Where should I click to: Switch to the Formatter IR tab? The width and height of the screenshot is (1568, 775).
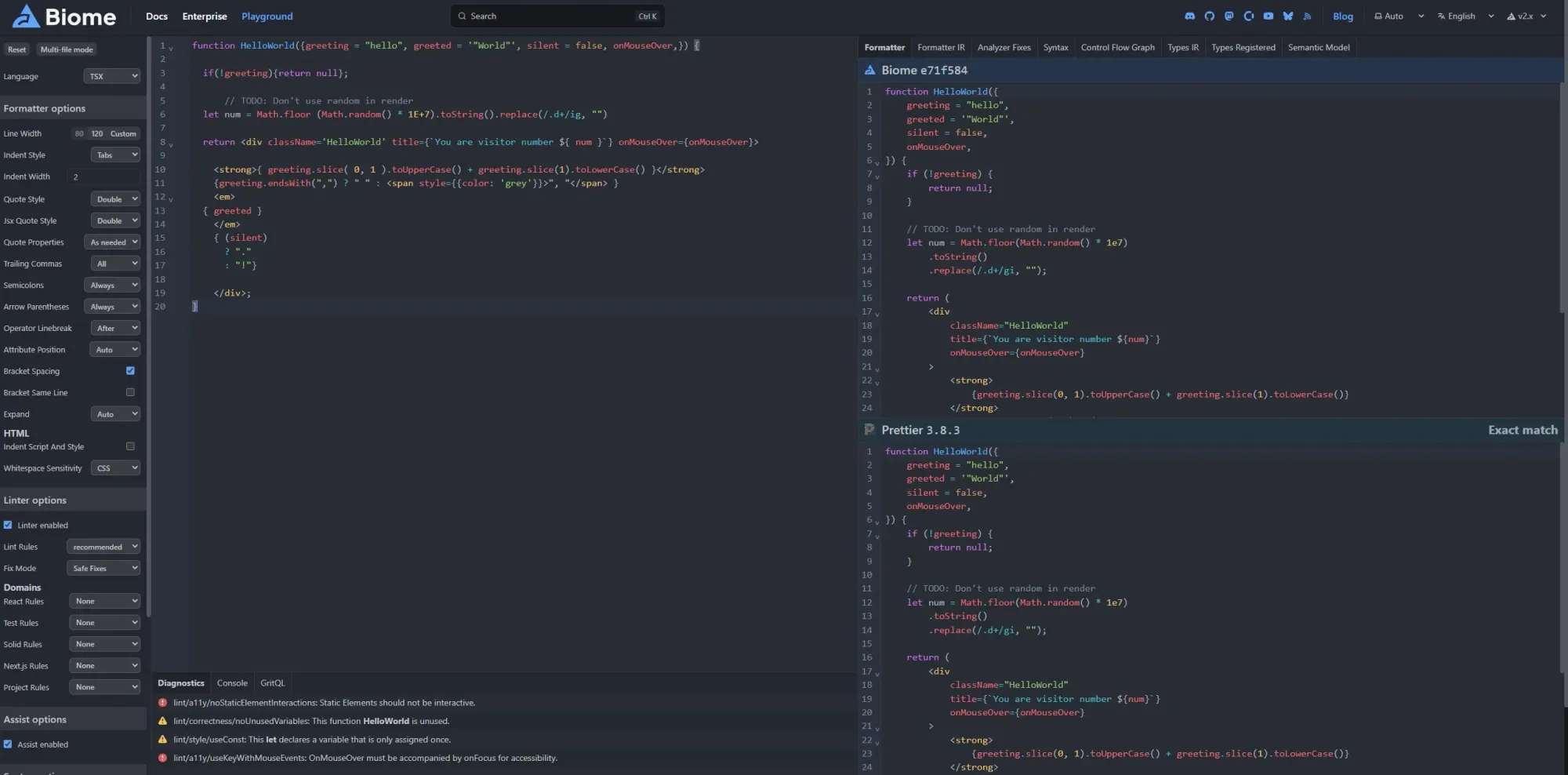[x=941, y=47]
